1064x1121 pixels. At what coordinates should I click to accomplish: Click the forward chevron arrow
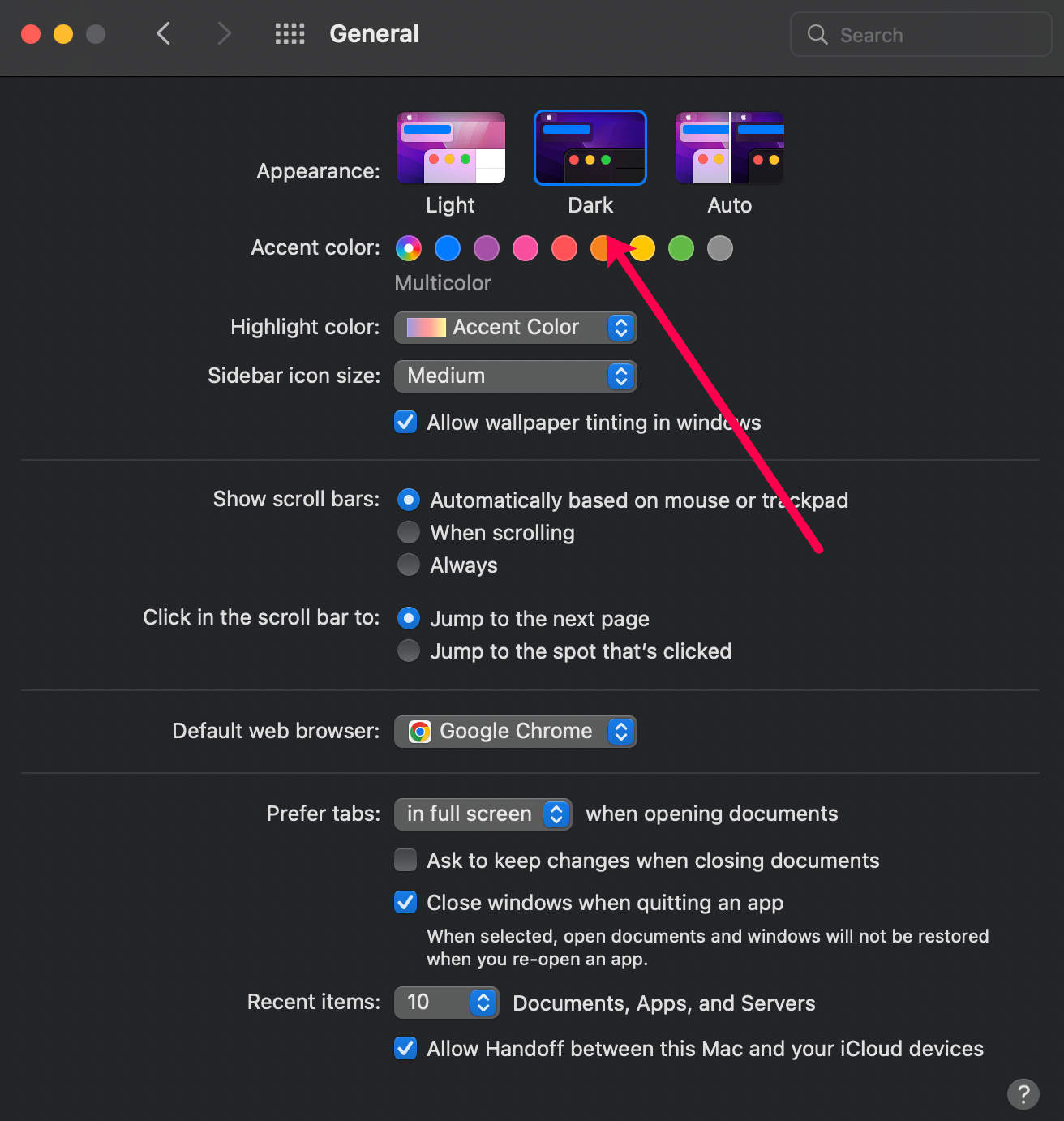[225, 34]
